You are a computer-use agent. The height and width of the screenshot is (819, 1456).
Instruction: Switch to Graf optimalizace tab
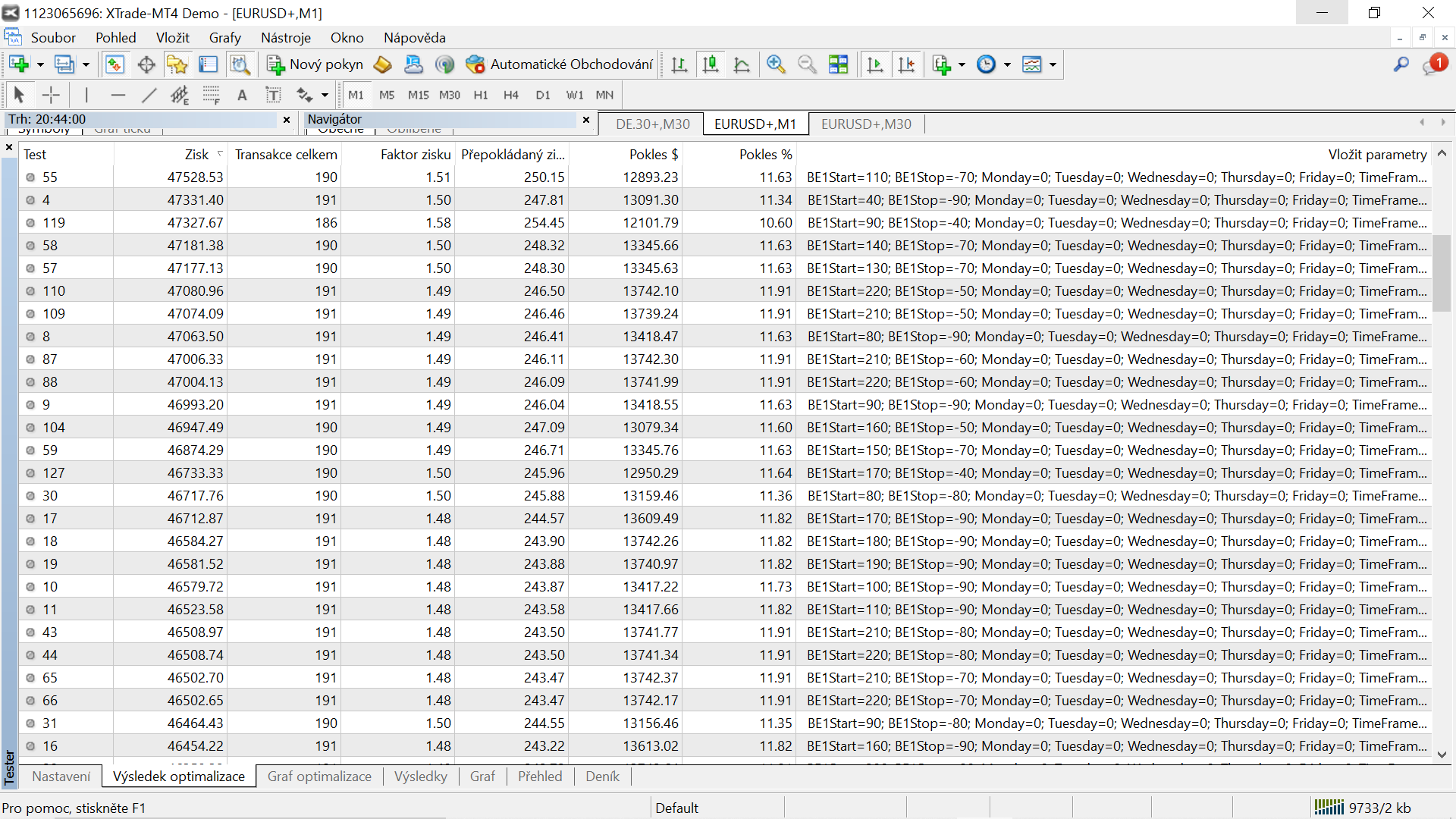319,776
